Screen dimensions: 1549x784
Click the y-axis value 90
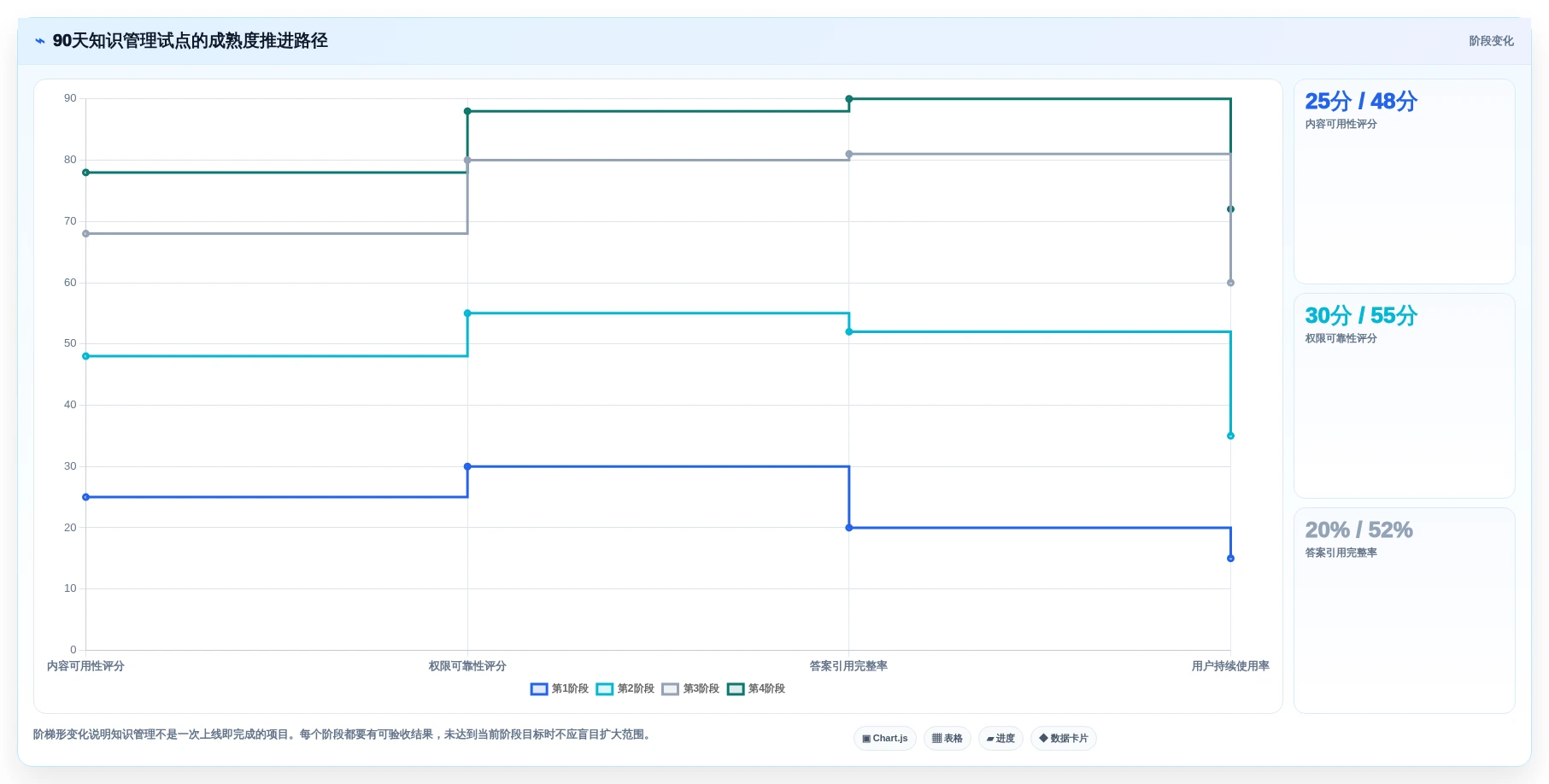click(x=70, y=98)
